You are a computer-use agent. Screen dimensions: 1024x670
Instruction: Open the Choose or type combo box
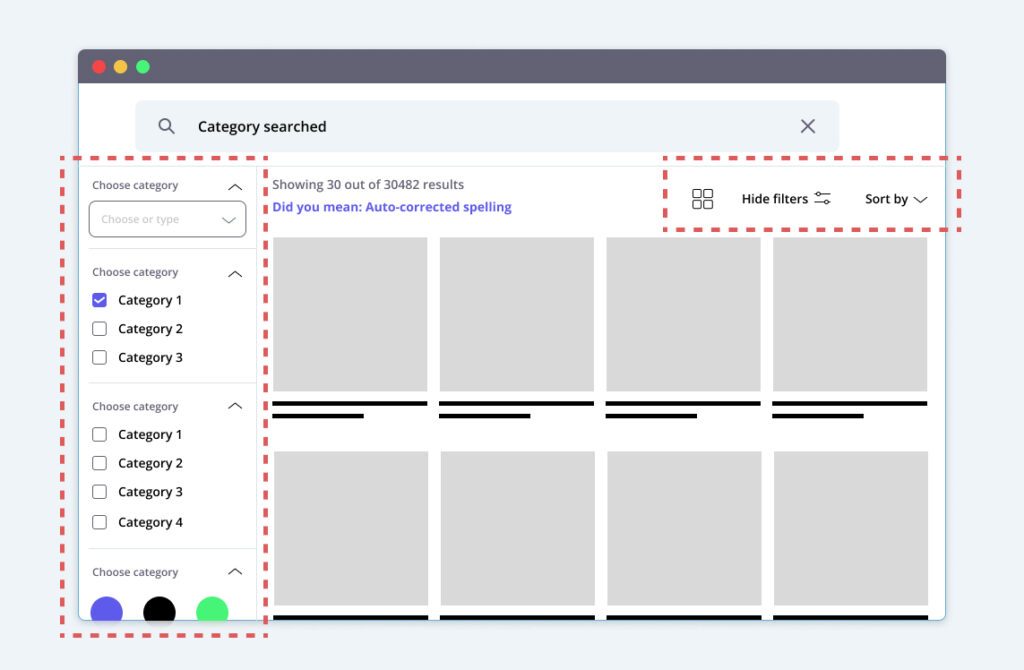click(x=167, y=219)
